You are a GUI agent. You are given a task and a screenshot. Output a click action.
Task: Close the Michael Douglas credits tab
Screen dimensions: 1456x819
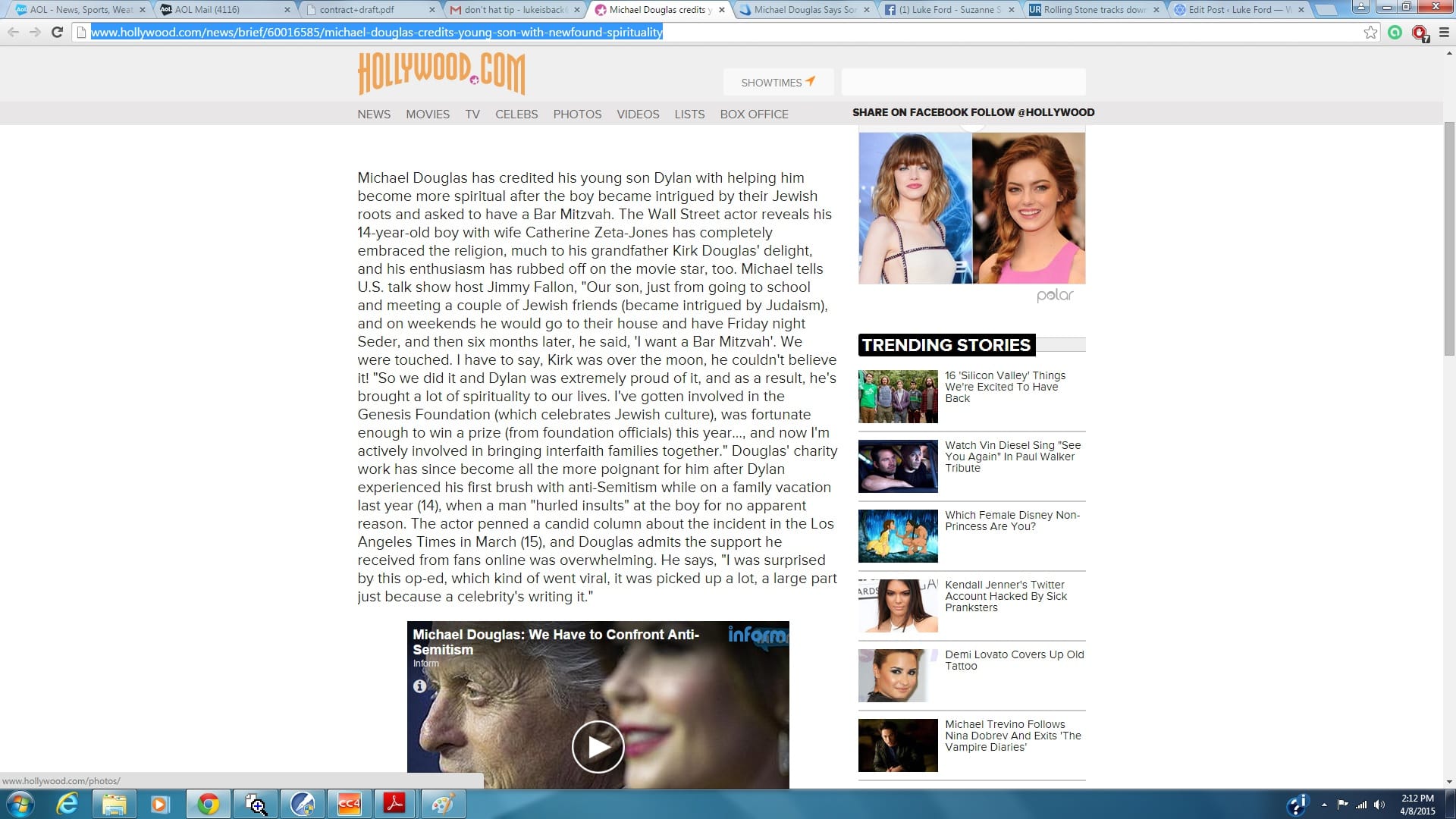click(x=721, y=10)
